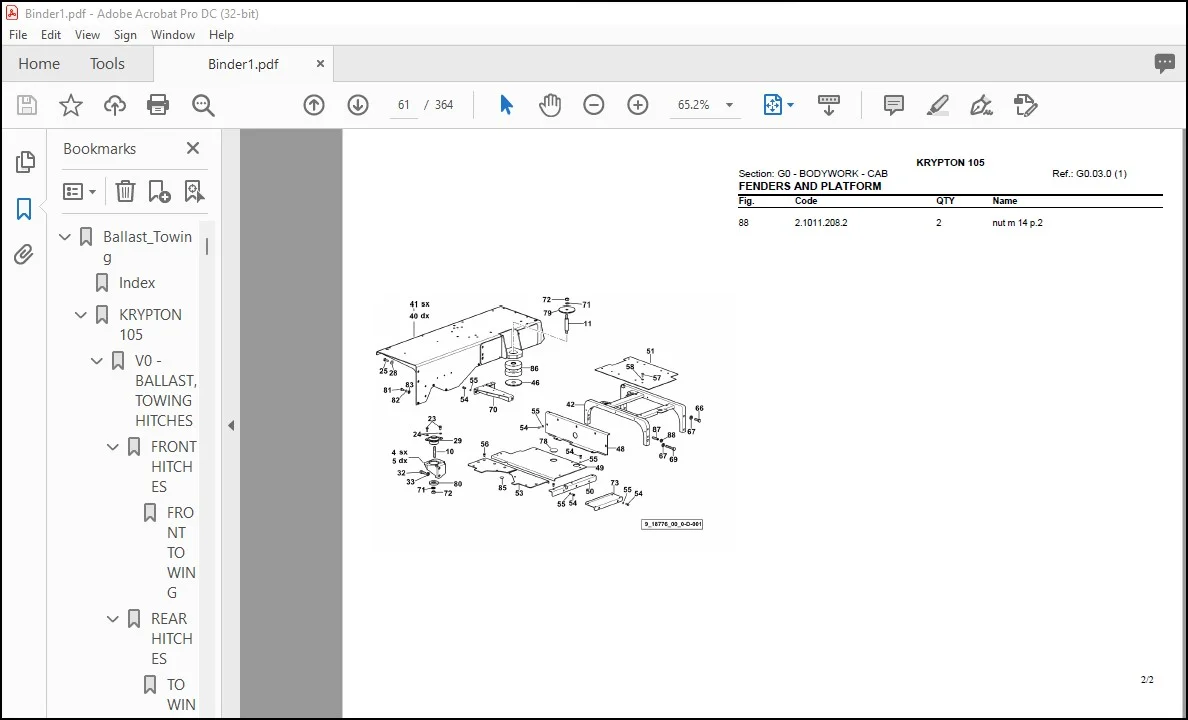1188x720 pixels.
Task: Click the parts diagram image
Action: [x=540, y=412]
